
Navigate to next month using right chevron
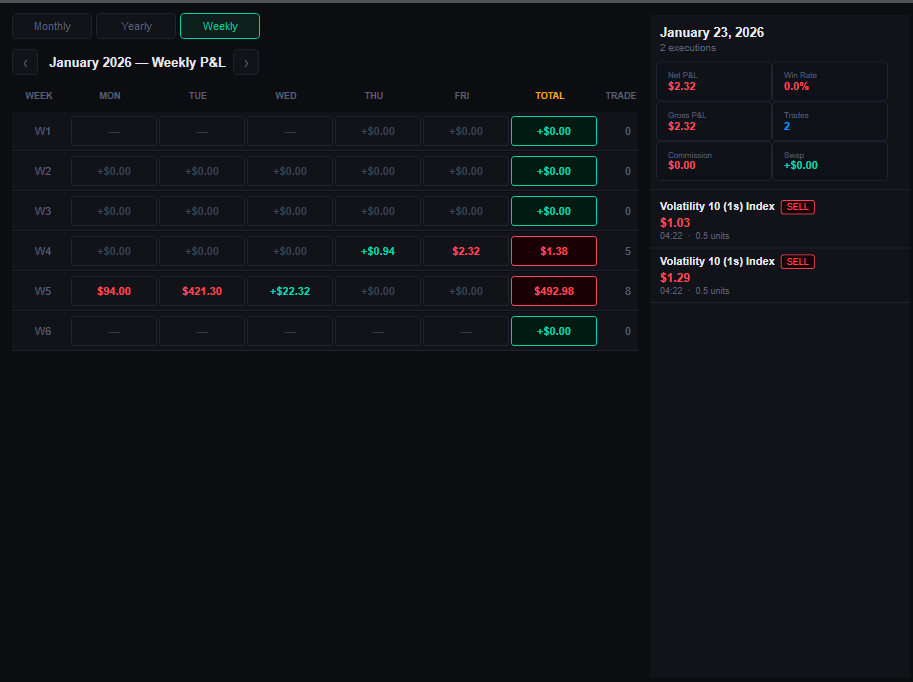coord(246,62)
